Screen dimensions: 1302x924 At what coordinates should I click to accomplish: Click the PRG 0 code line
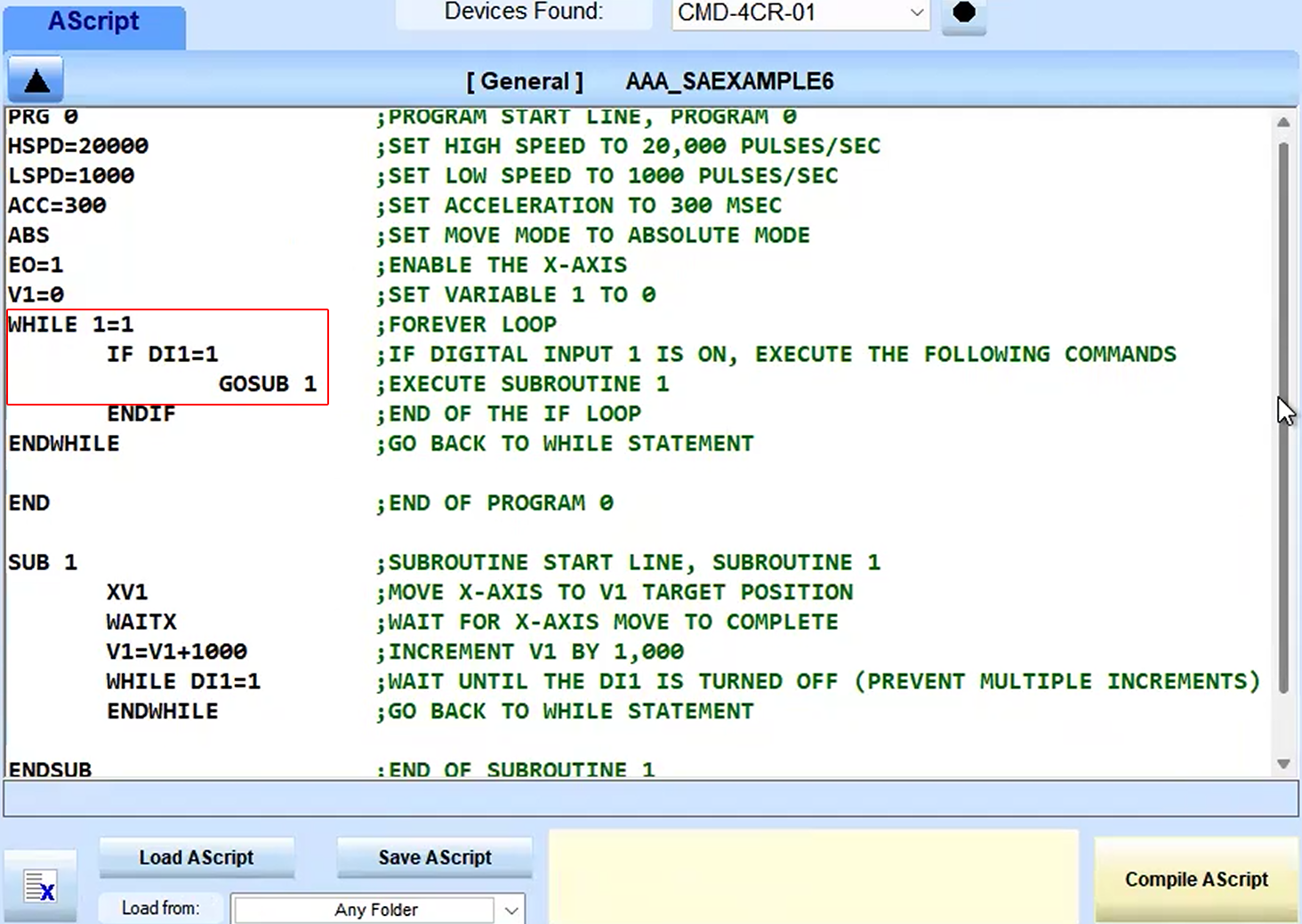[x=43, y=117]
